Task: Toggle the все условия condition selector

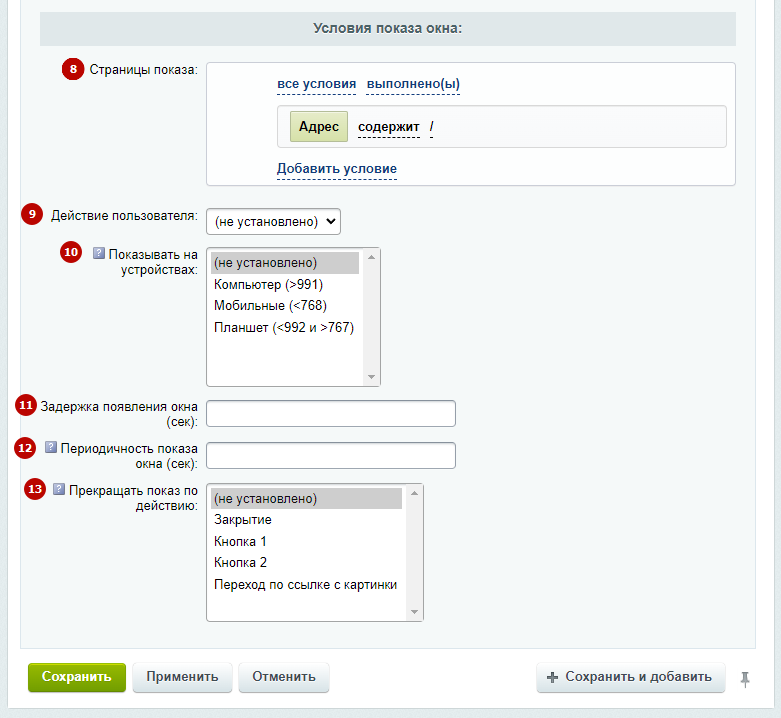Action: pos(317,84)
